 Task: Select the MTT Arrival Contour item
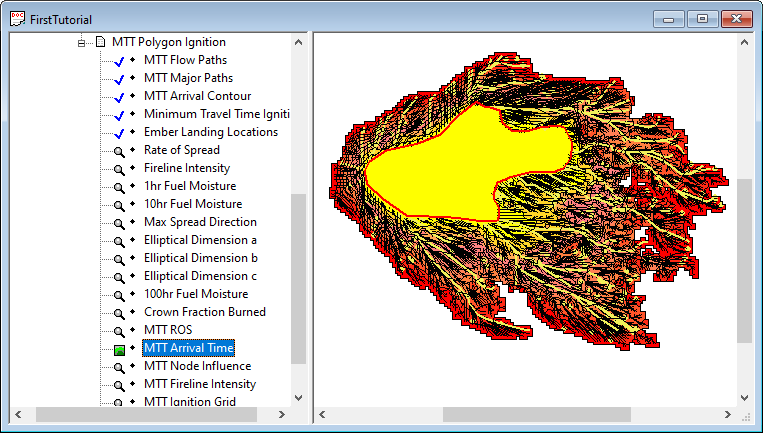pyautogui.click(x=198, y=96)
